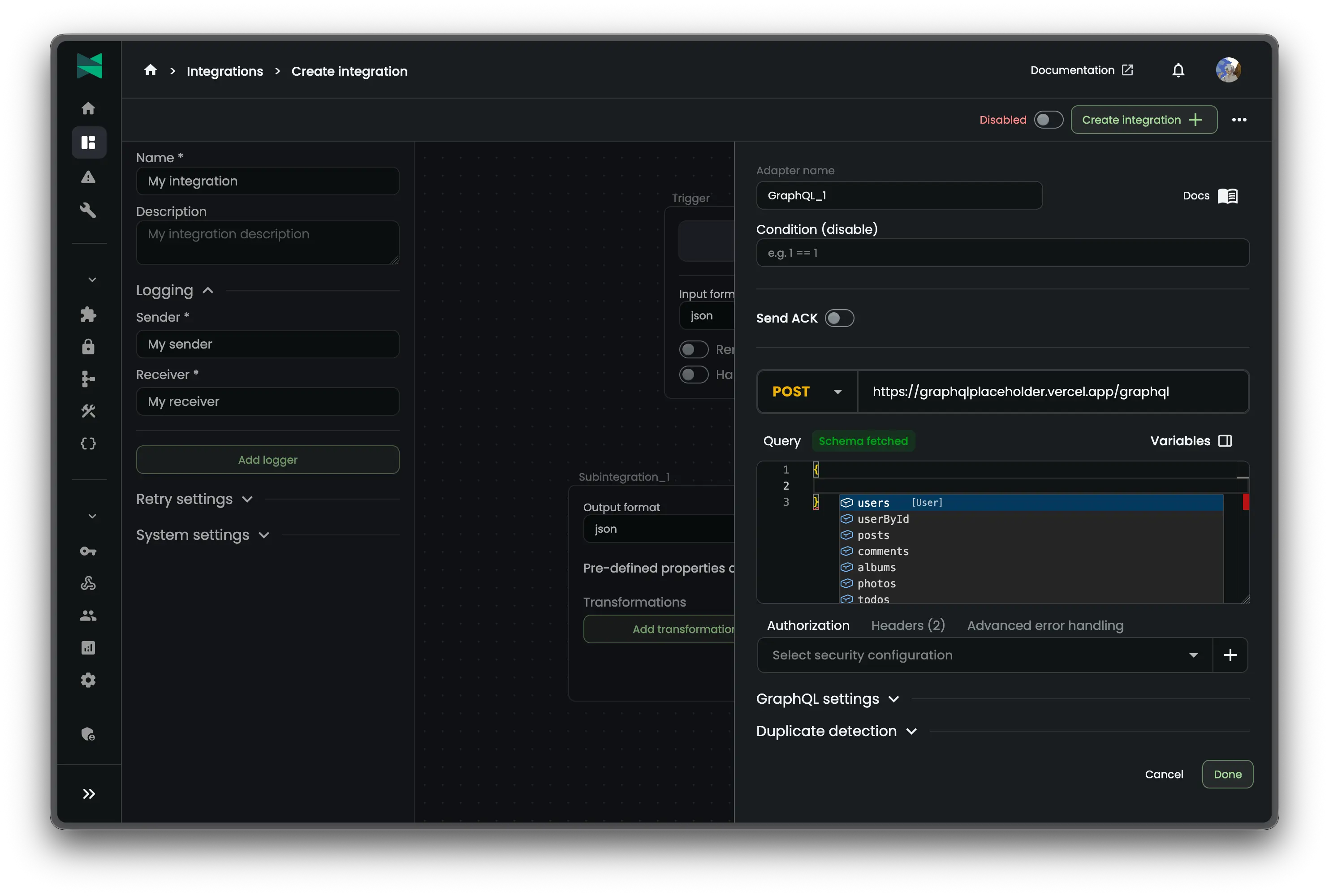Click the Add logger button

tap(268, 460)
